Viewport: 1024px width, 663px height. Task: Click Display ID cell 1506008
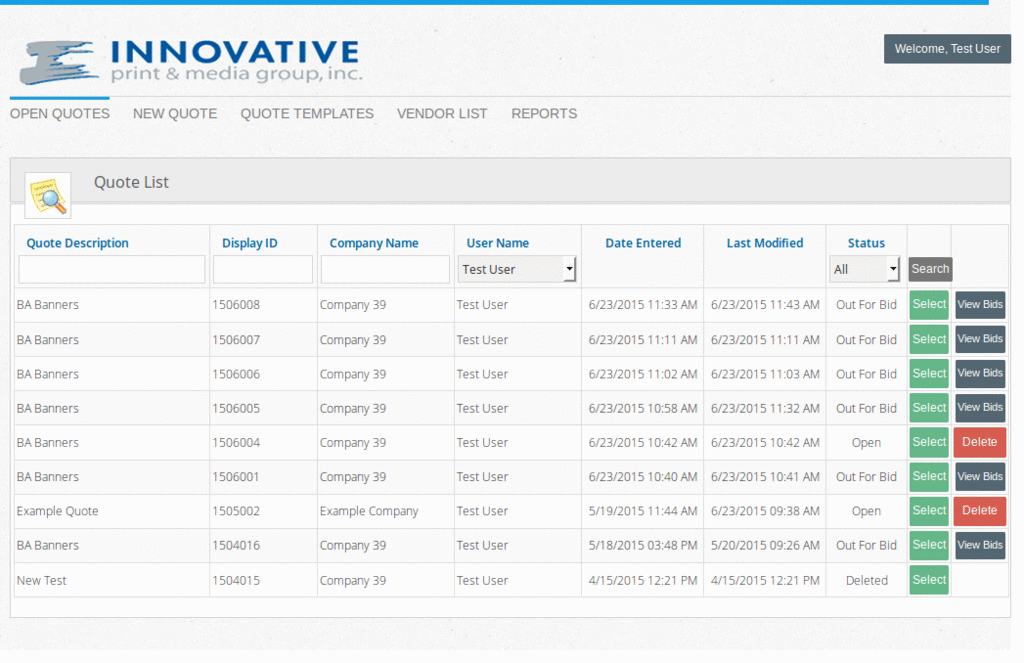pos(236,305)
